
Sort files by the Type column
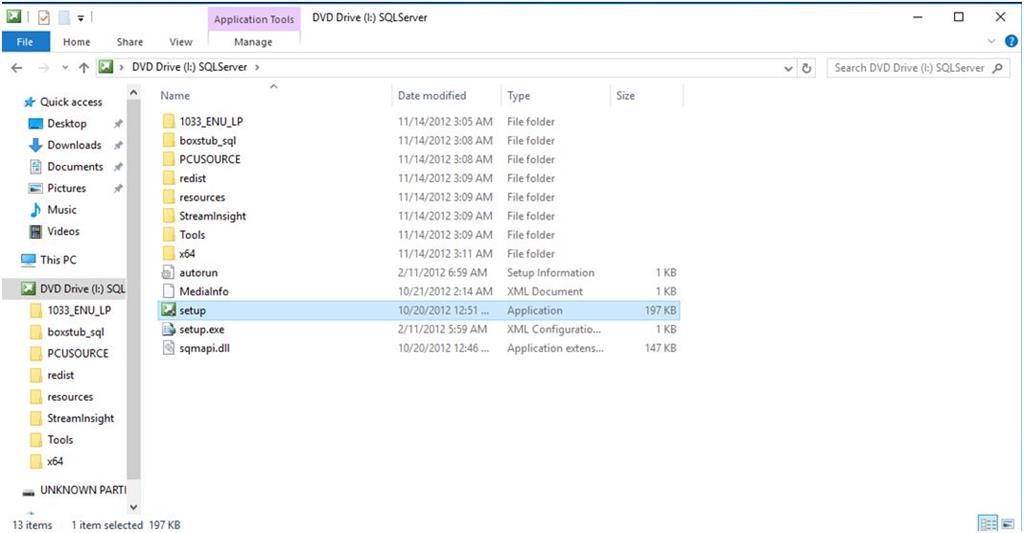[x=519, y=95]
